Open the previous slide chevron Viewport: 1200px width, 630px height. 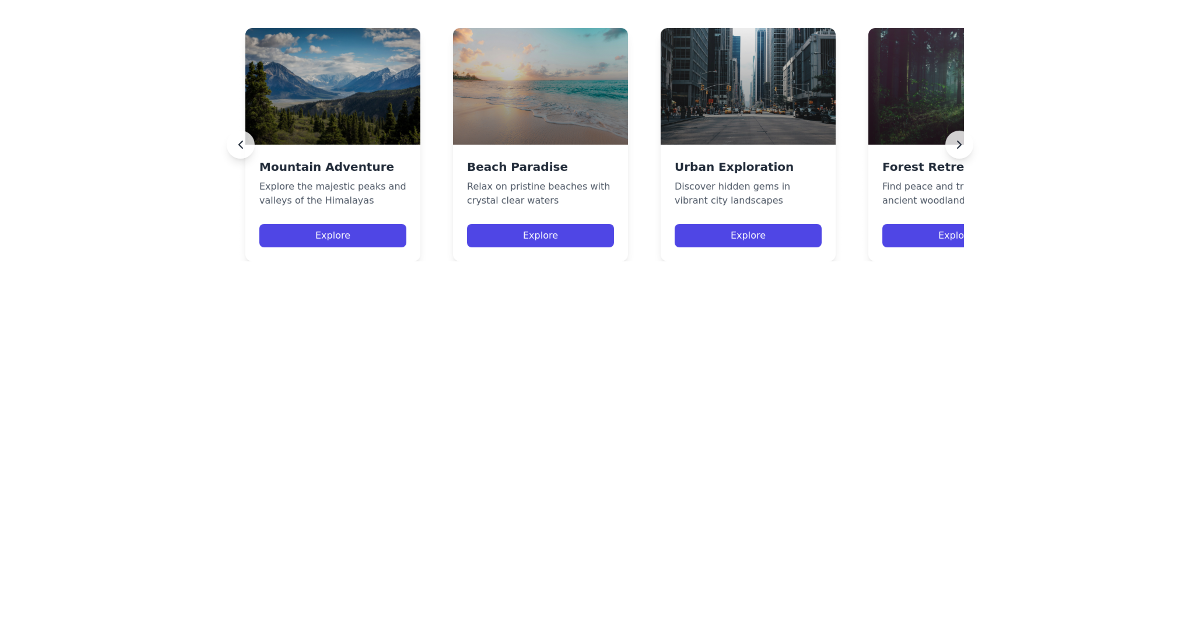click(241, 144)
